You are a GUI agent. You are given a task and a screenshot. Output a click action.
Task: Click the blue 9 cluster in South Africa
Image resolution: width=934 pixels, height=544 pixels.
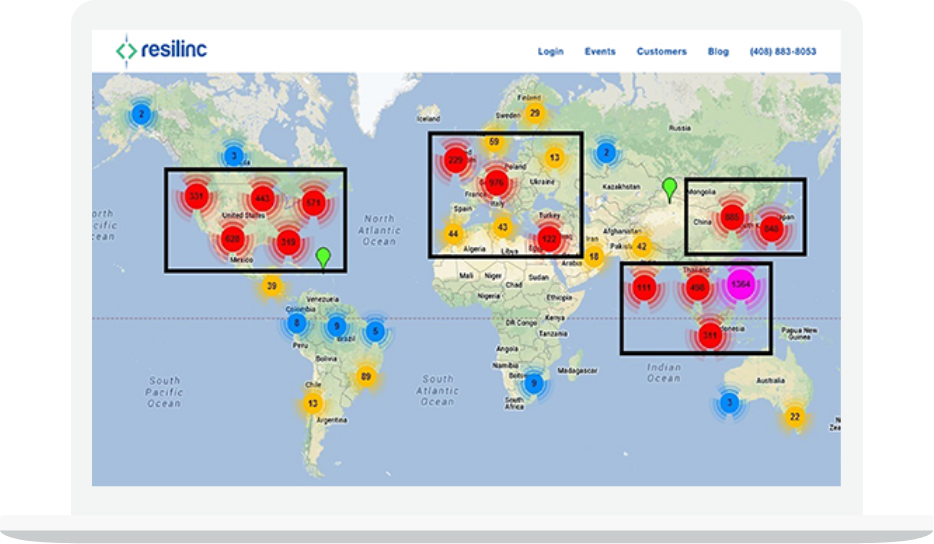pos(534,383)
